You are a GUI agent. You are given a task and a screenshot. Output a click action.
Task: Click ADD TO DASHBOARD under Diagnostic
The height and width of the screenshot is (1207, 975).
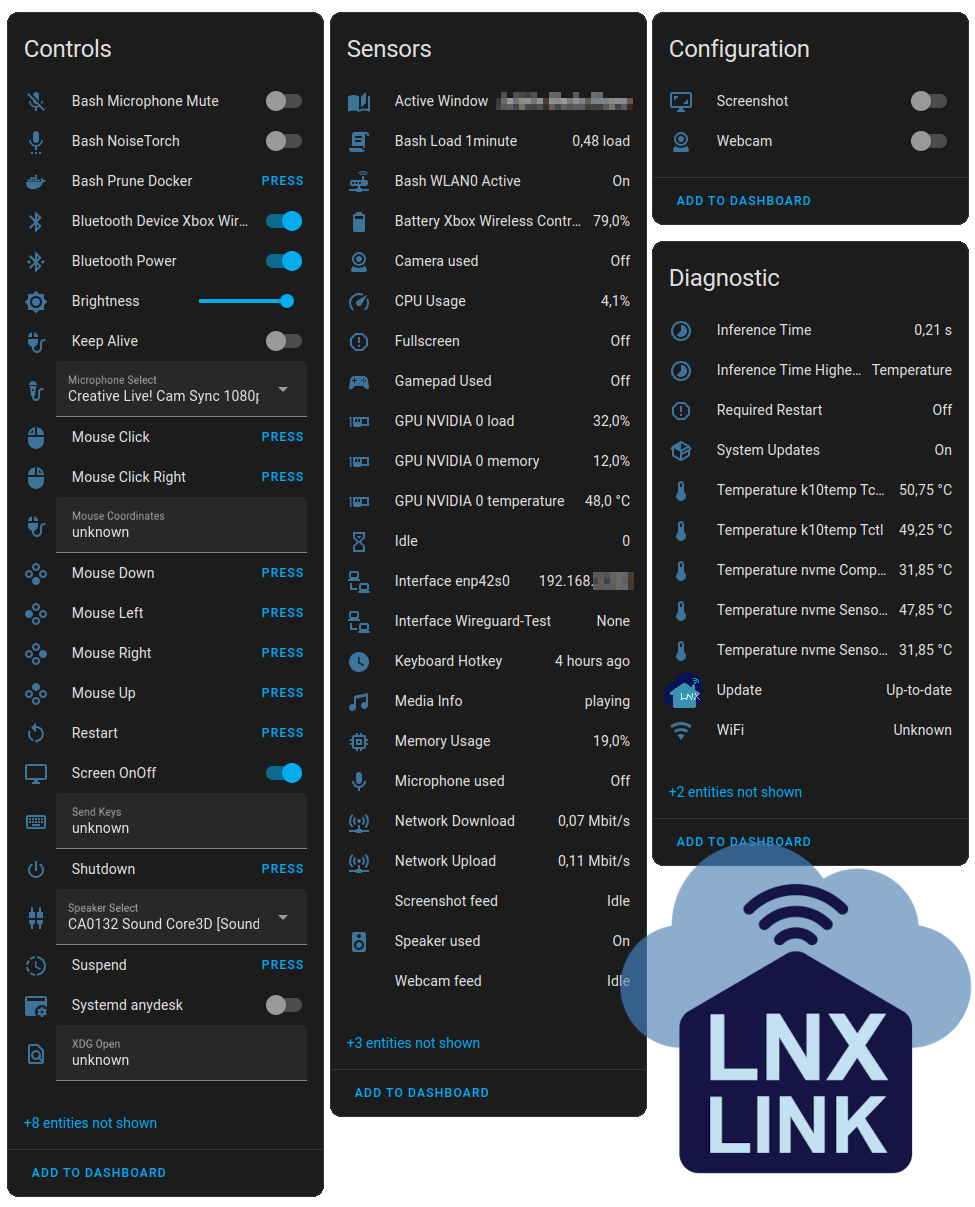(x=743, y=841)
